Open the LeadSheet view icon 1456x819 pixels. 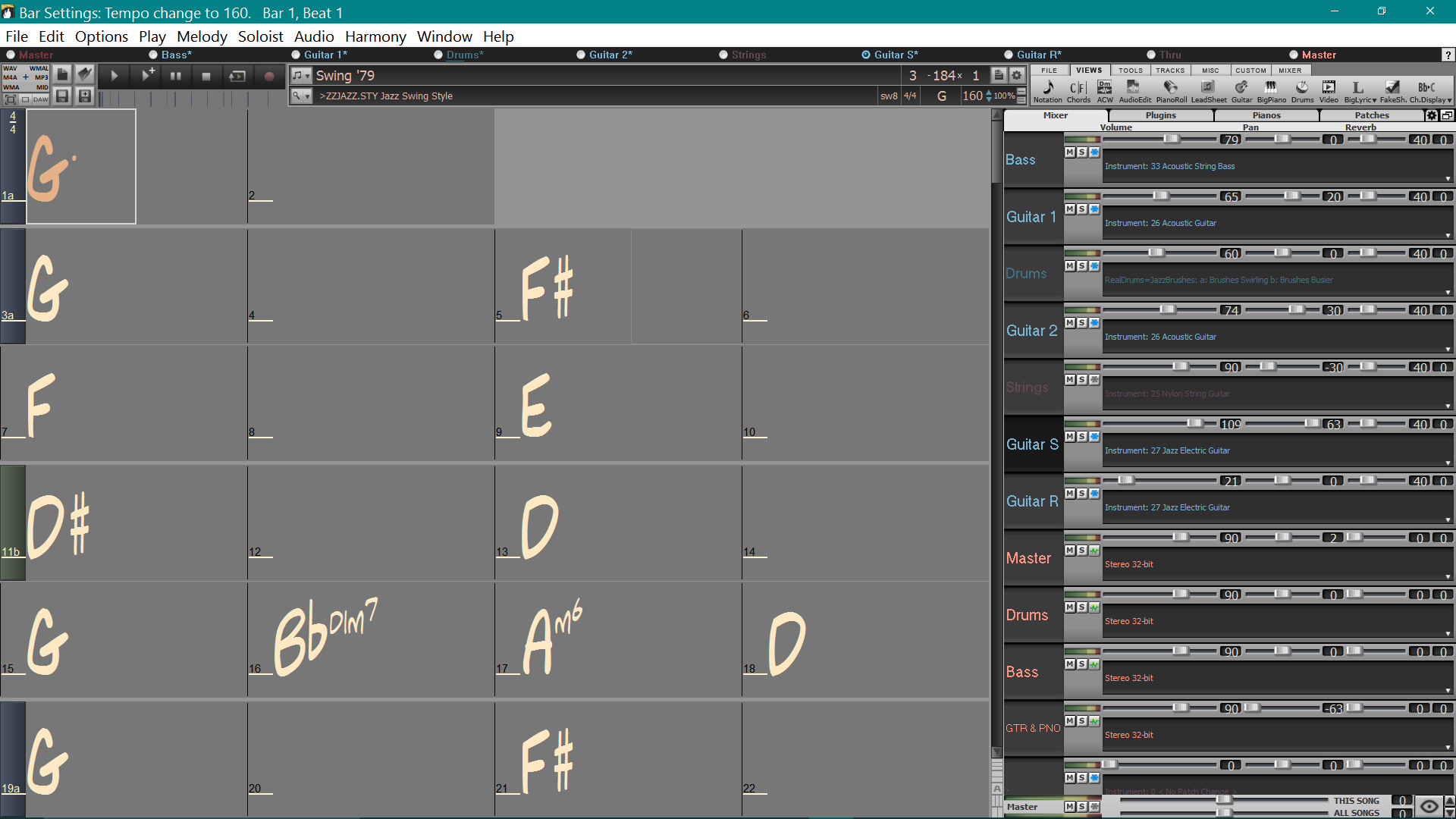point(1209,91)
